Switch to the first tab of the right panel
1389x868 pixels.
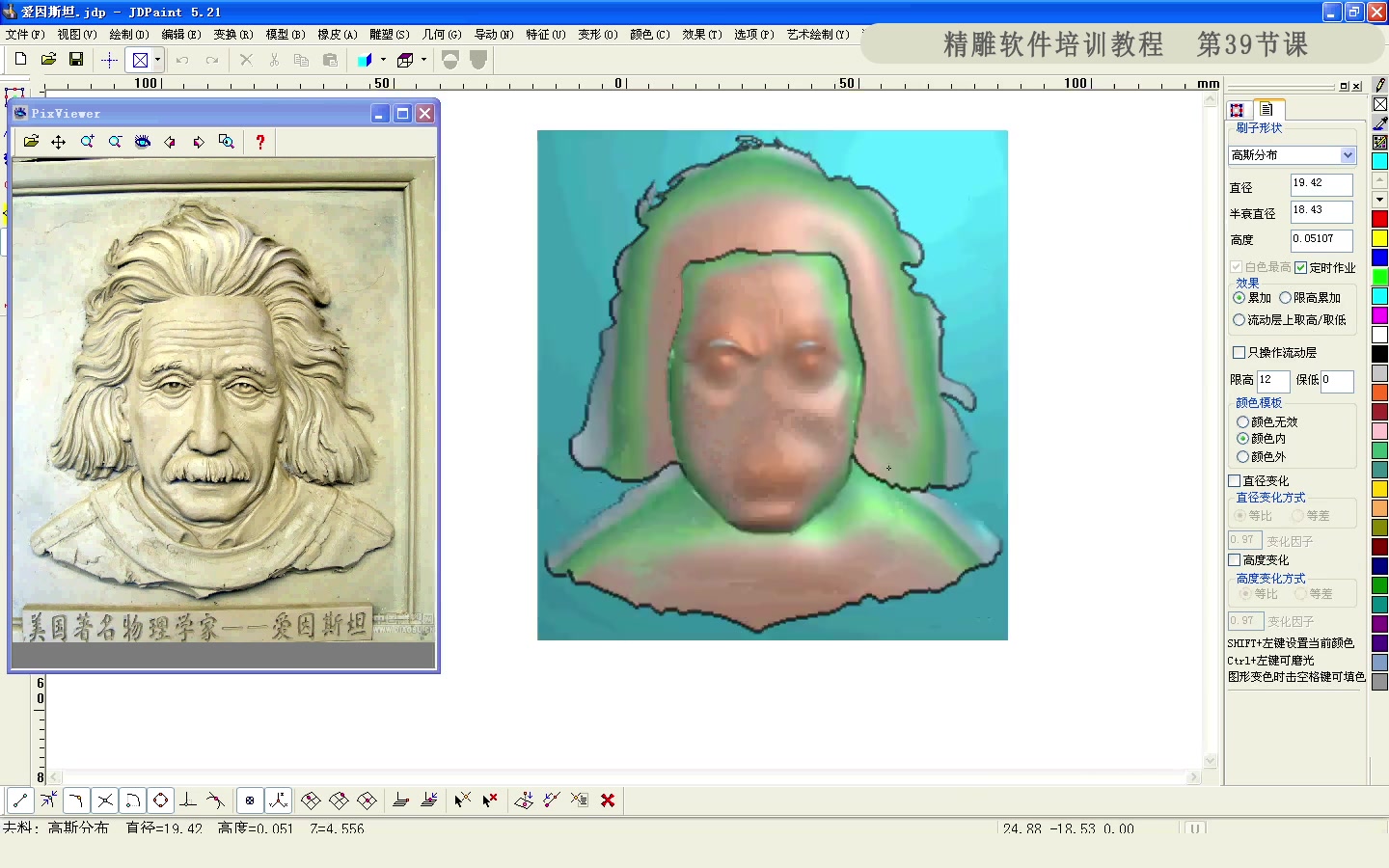[1237, 110]
